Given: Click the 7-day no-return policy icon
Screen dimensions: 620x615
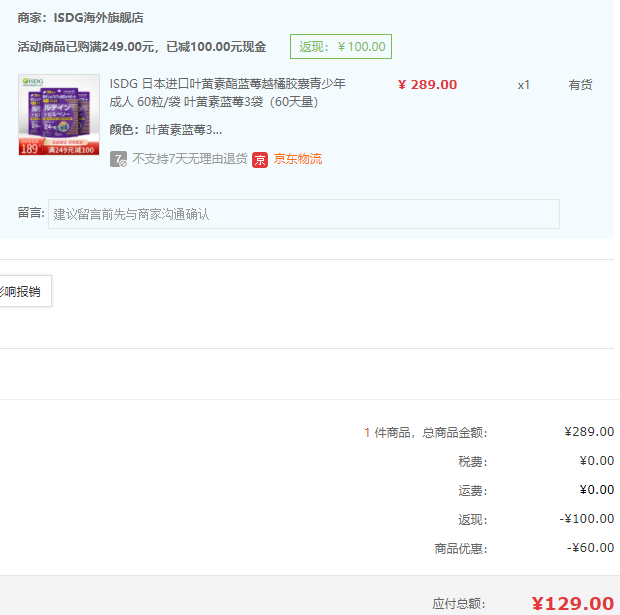Looking at the screenshot, I should click(x=118, y=159).
